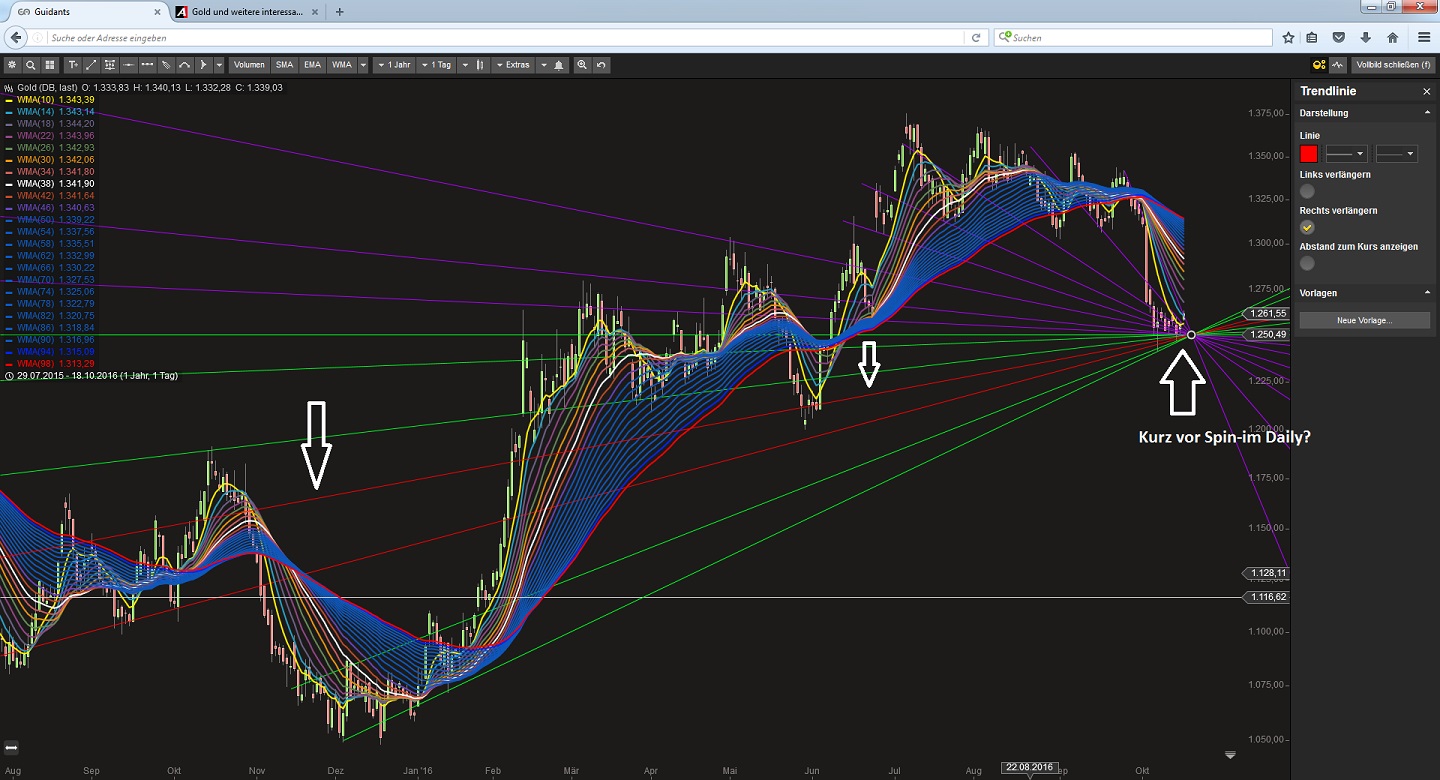Click the yellow Guidants widget icon
The image size is (1440, 780).
click(1319, 65)
